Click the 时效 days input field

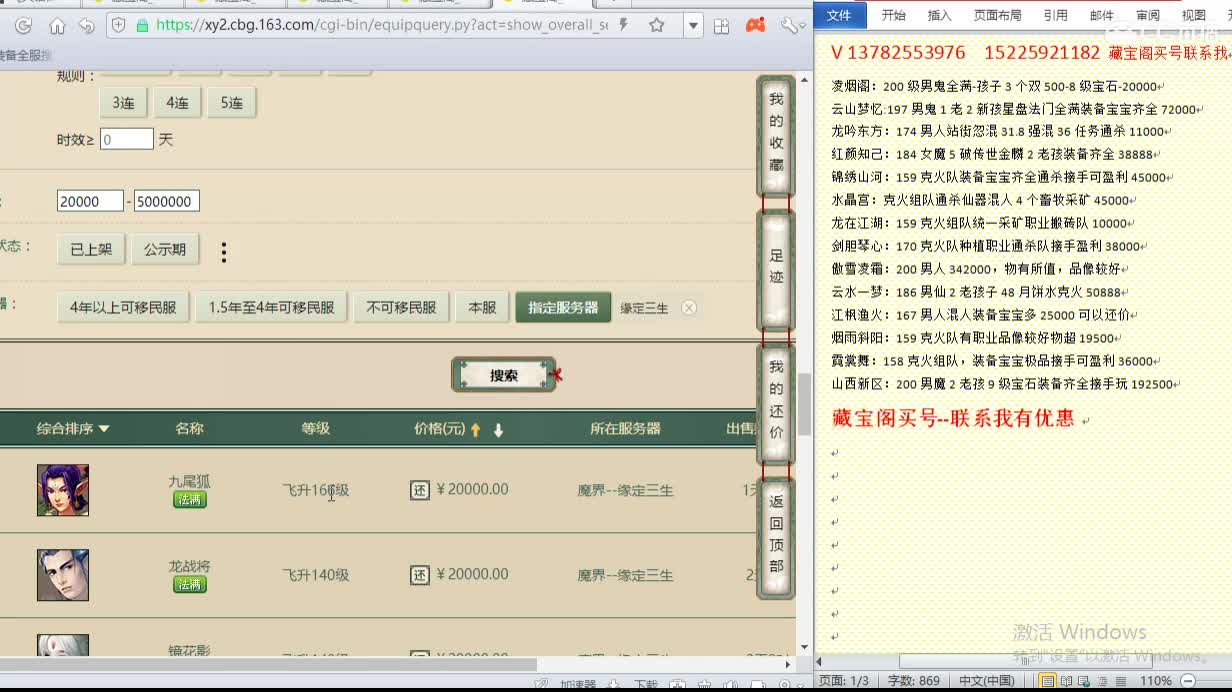click(x=127, y=139)
